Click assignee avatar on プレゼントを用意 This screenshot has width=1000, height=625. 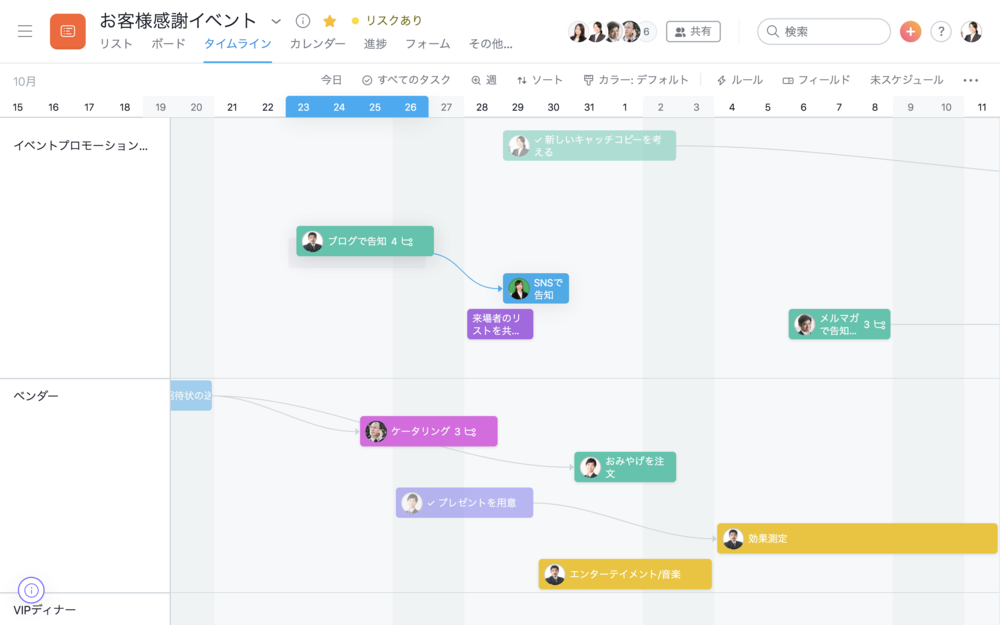[411, 503]
